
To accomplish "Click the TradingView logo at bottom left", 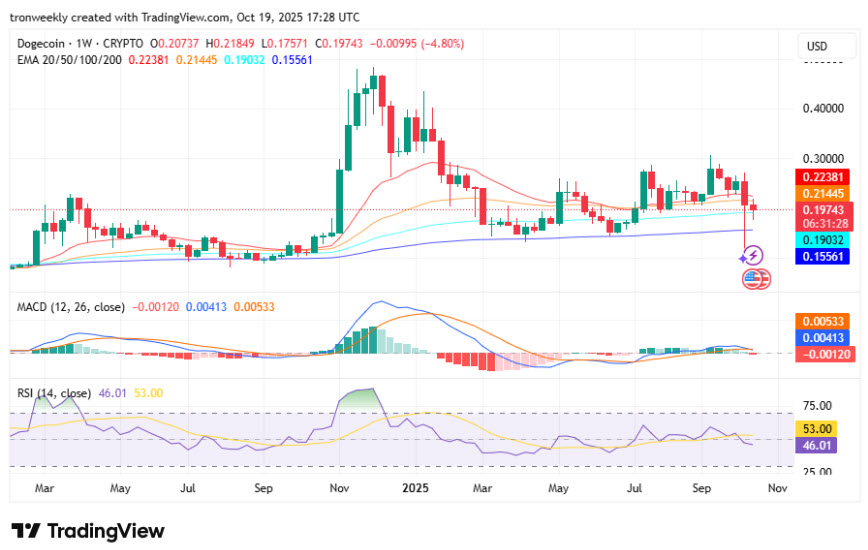I will 88,531.
